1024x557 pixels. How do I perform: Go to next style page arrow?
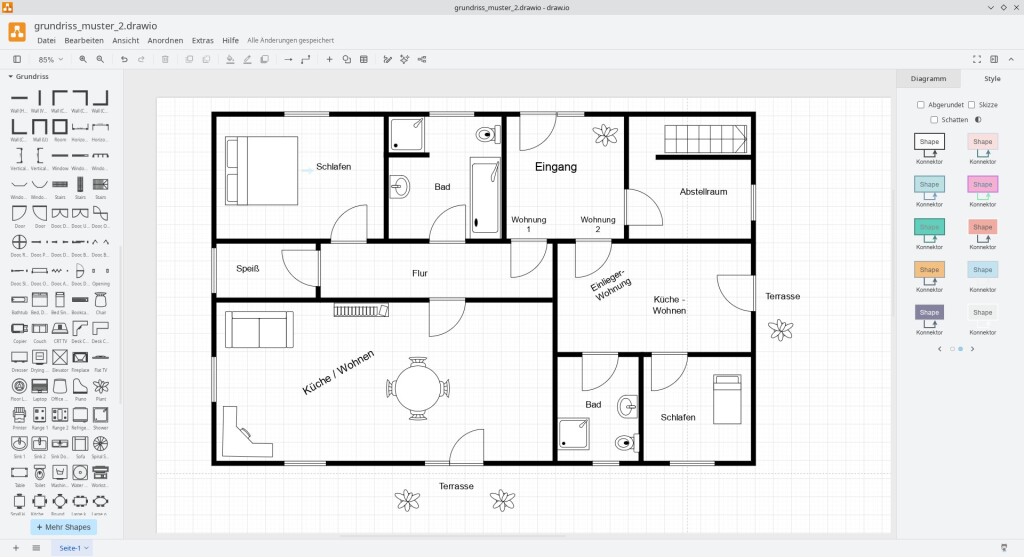coord(972,349)
